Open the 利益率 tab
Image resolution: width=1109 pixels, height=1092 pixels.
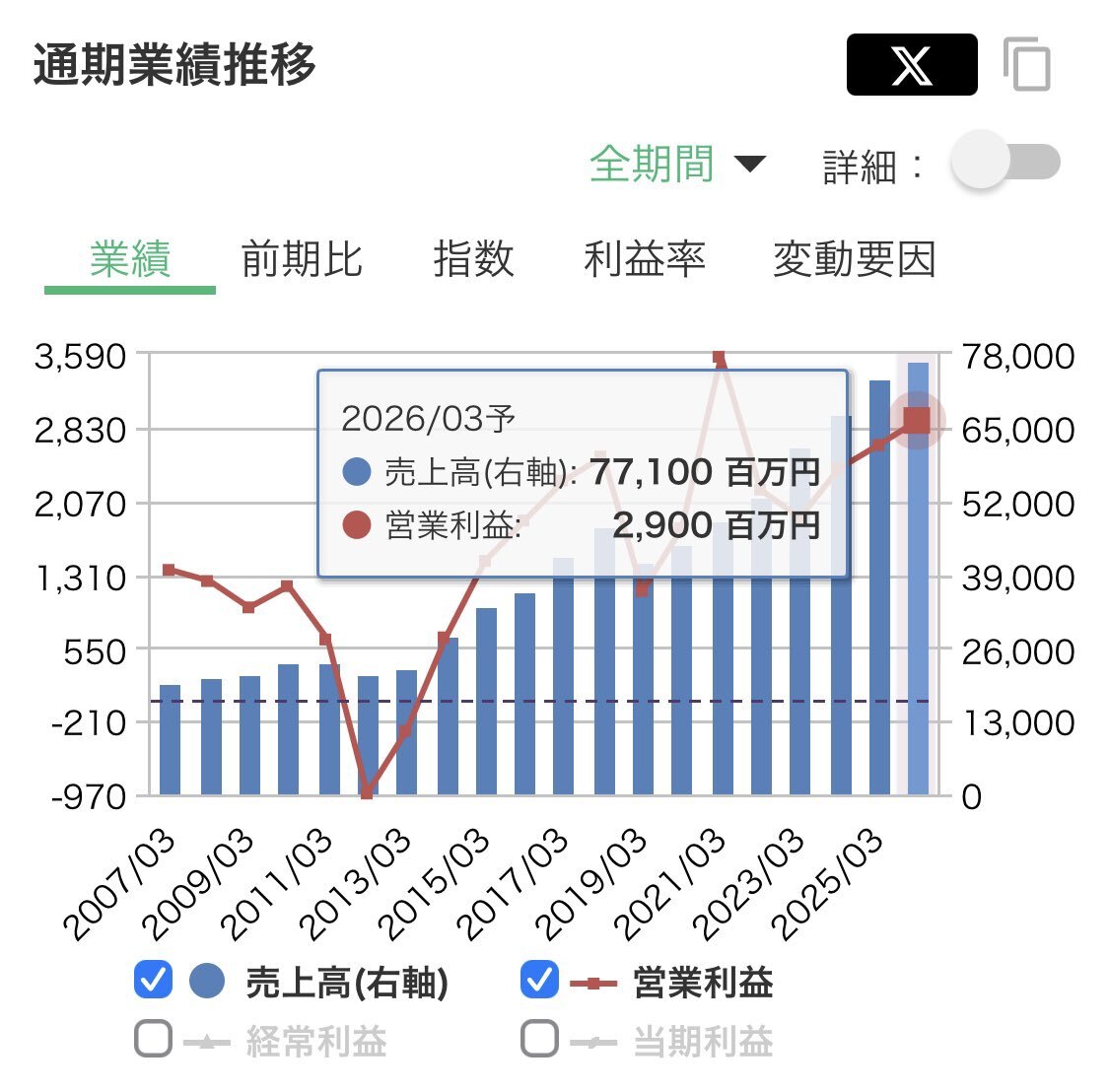click(646, 260)
